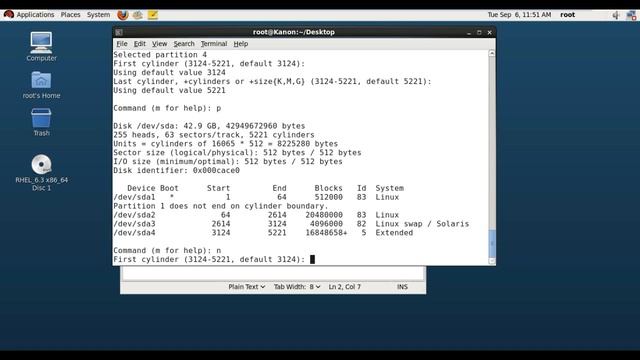Open the terminal Search menu
This screenshot has width=640, height=360.
[184, 44]
